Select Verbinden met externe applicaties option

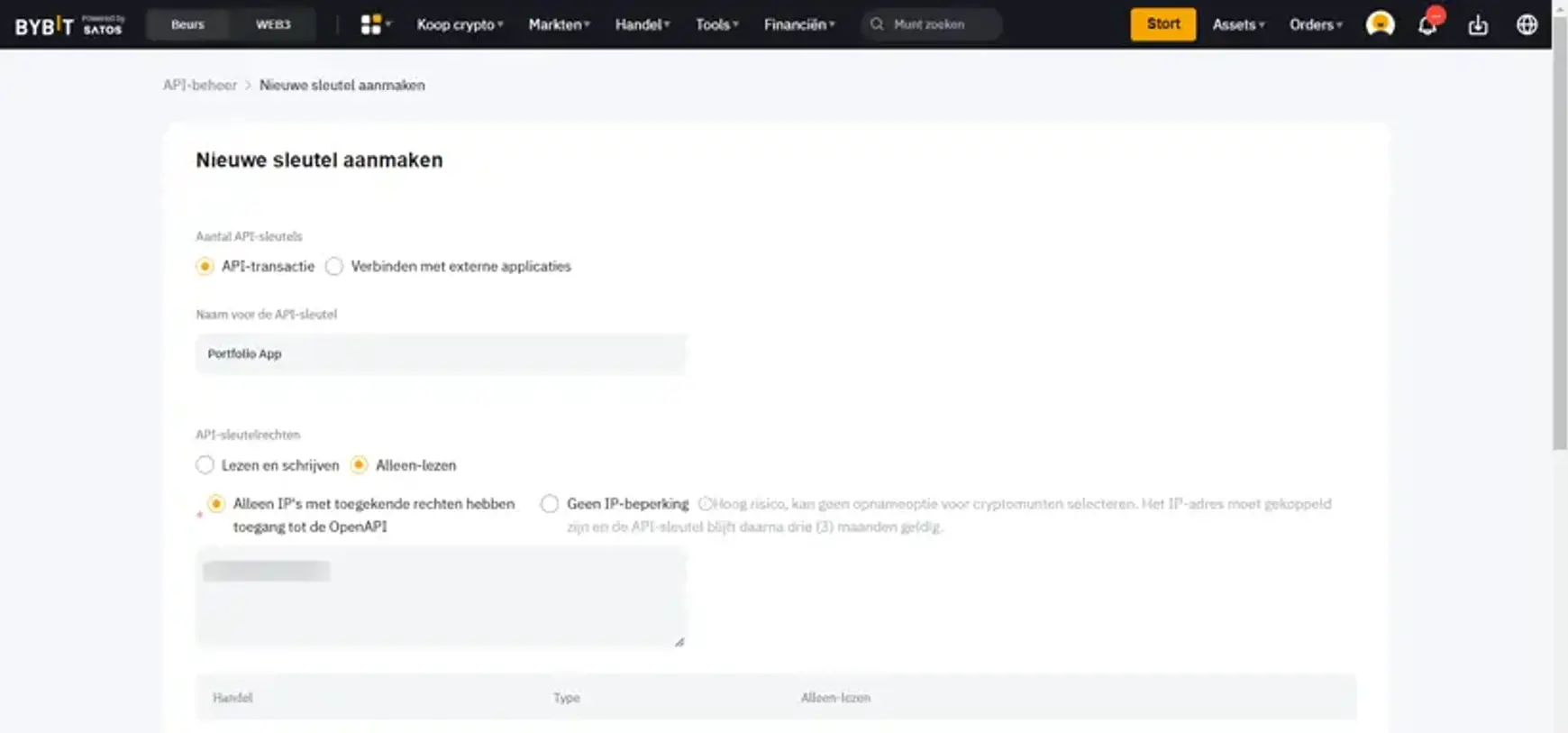tap(334, 266)
